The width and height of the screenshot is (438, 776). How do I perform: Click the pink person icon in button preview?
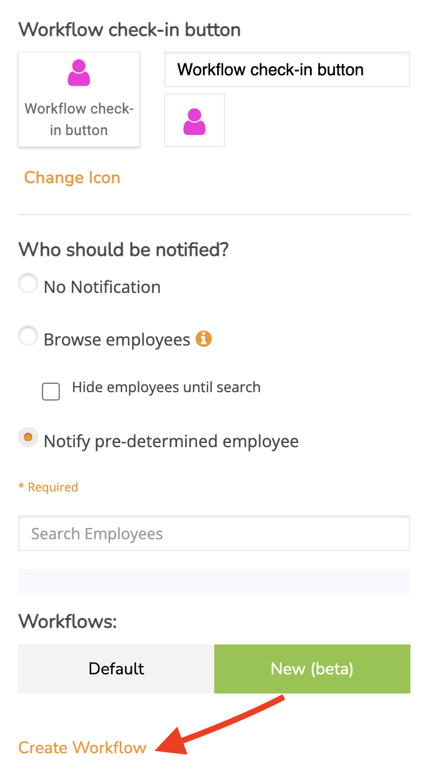[x=79, y=73]
